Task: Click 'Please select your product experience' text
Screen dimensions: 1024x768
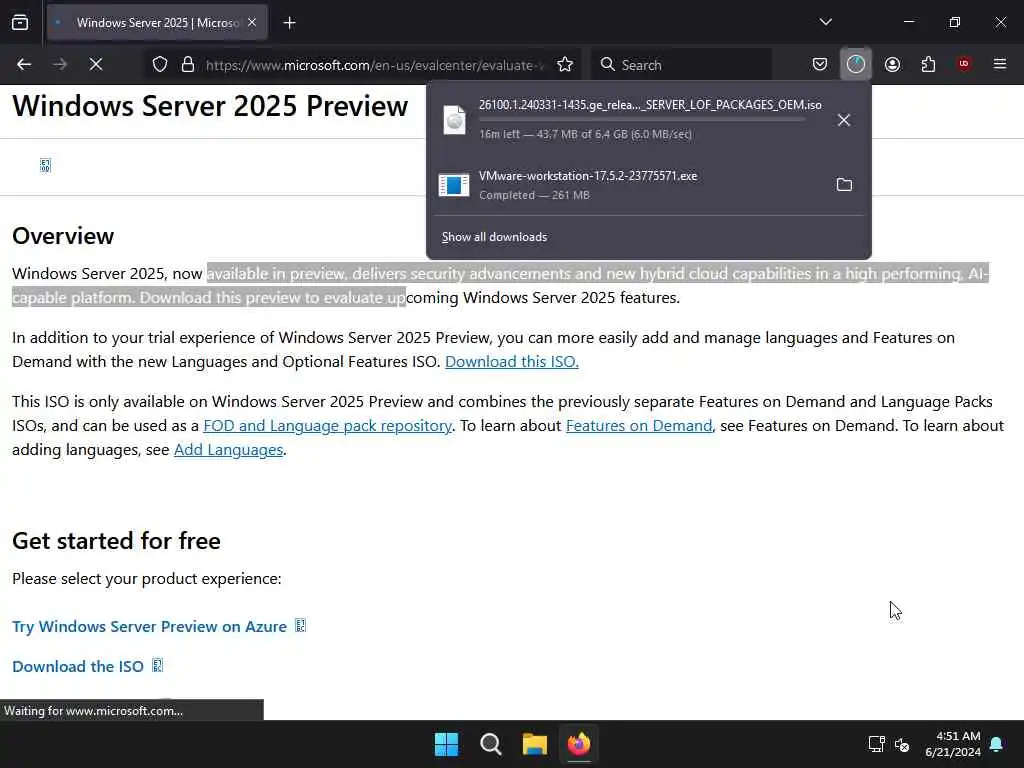Action: click(x=146, y=579)
